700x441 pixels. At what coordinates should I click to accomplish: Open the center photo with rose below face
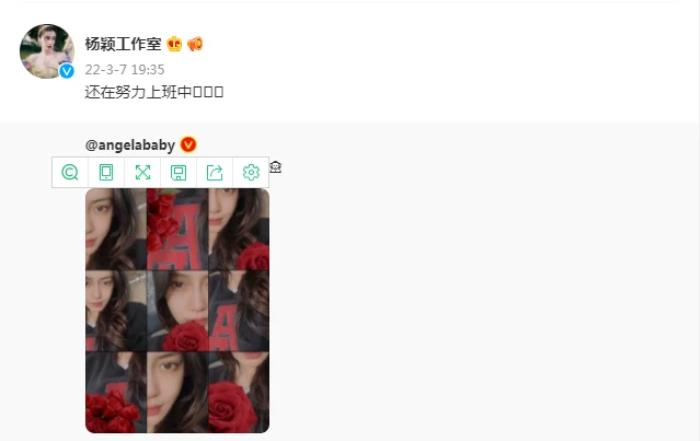(177, 311)
